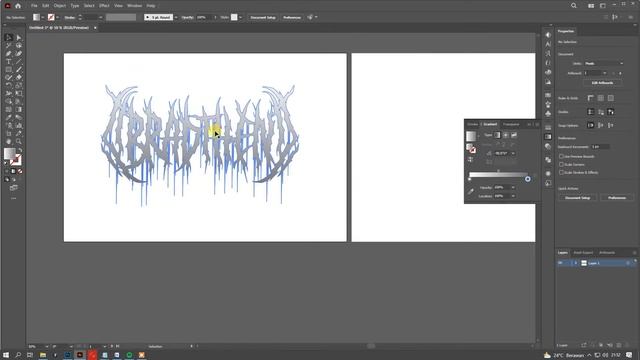Open gradient stop Location dropdown

tap(513, 196)
